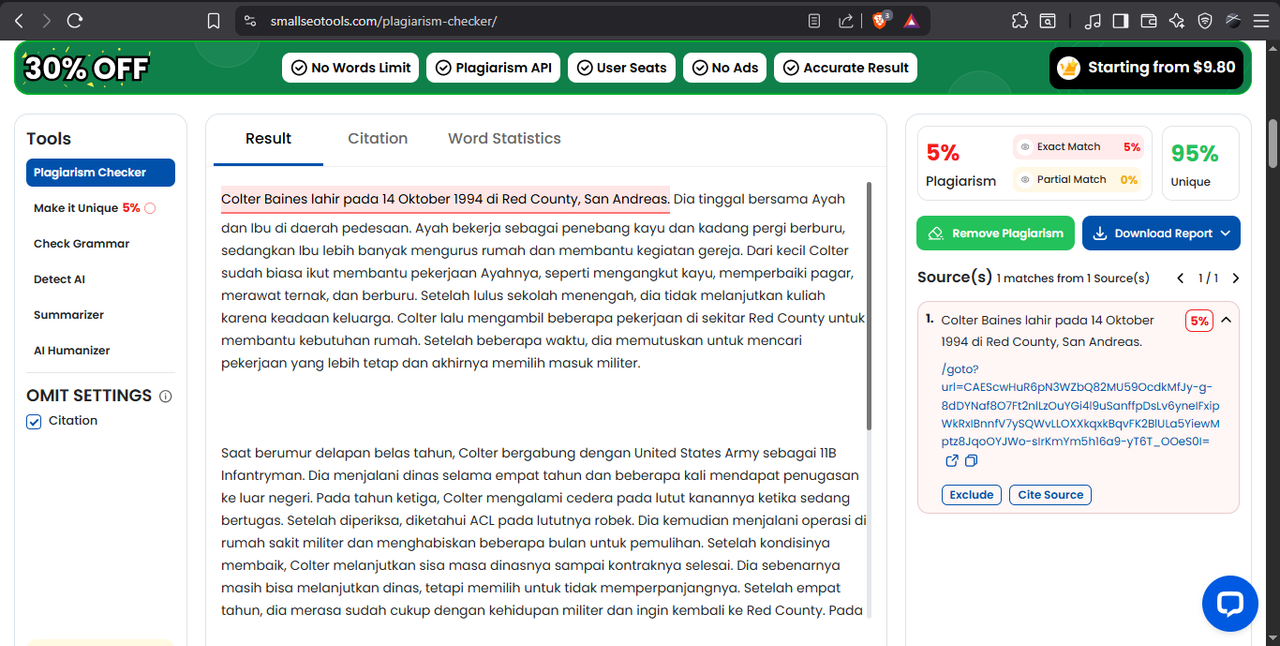Viewport: 1280px width, 646px height.
Task: Open reader mode icon in address bar
Action: pyautogui.click(x=815, y=20)
